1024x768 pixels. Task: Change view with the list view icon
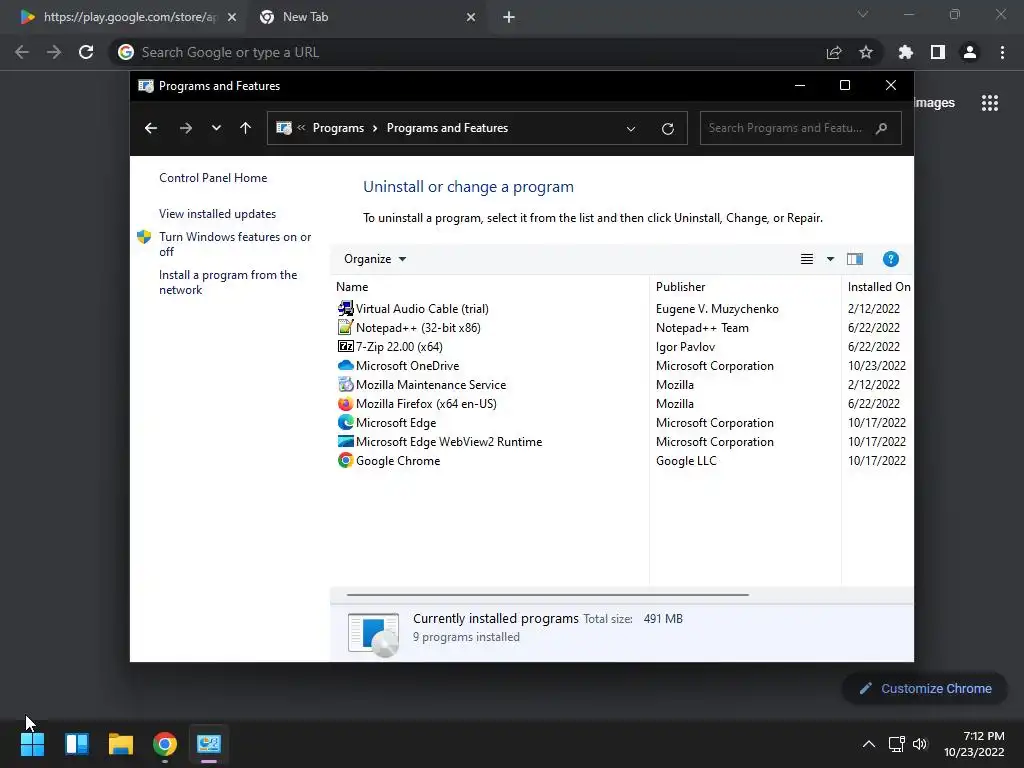807,259
